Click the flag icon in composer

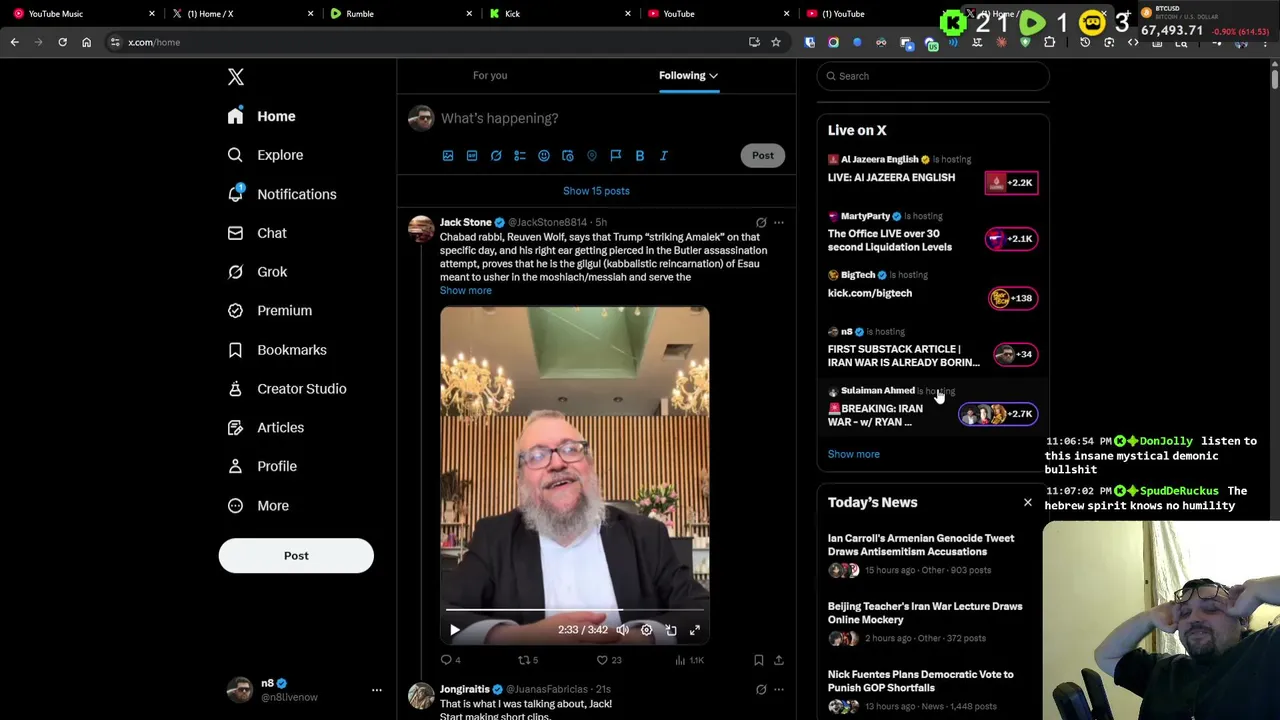tap(616, 156)
